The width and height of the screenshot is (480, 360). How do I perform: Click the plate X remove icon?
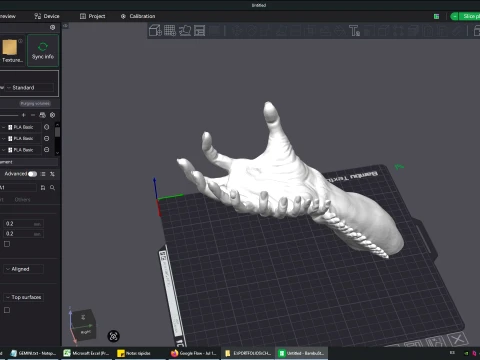click(x=458, y=339)
